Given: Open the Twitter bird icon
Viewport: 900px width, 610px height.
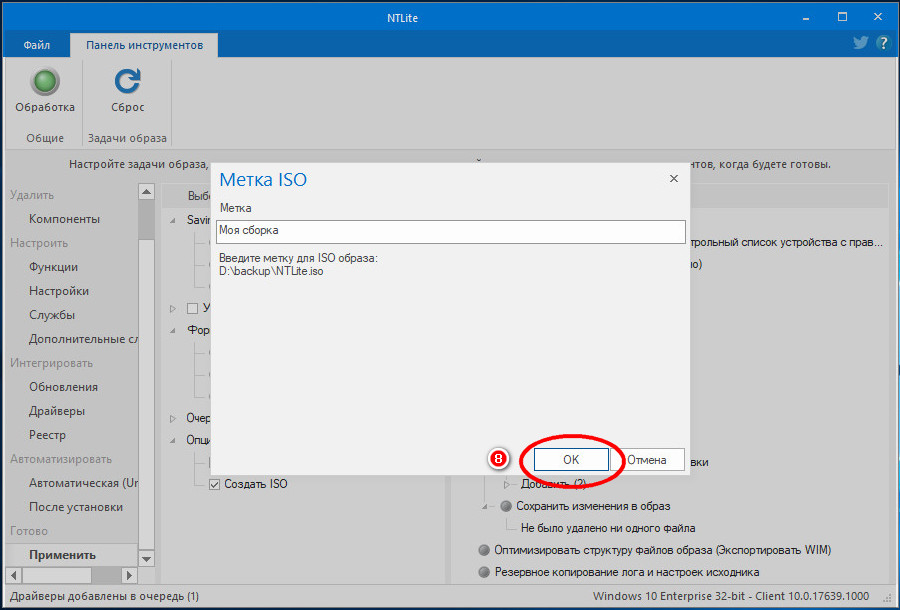Looking at the screenshot, I should coord(860,43).
